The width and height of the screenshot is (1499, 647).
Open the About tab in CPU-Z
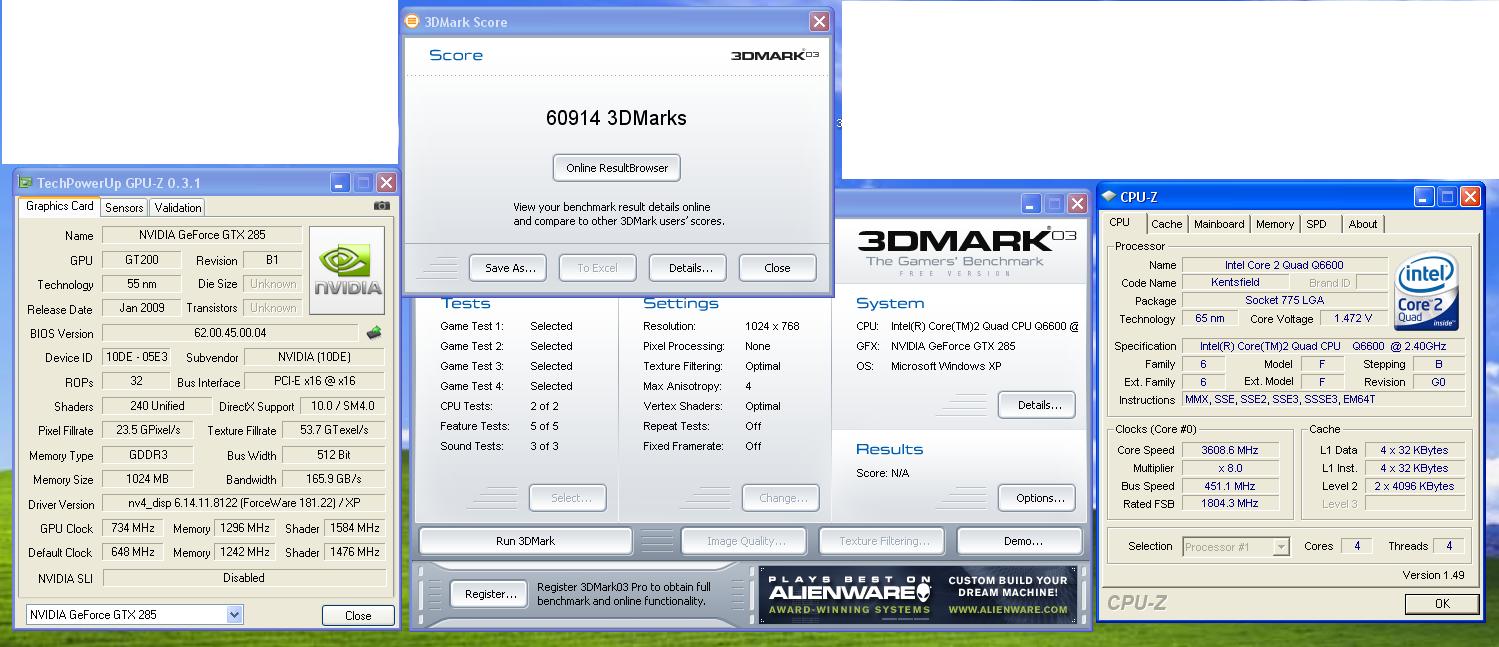tap(1363, 224)
